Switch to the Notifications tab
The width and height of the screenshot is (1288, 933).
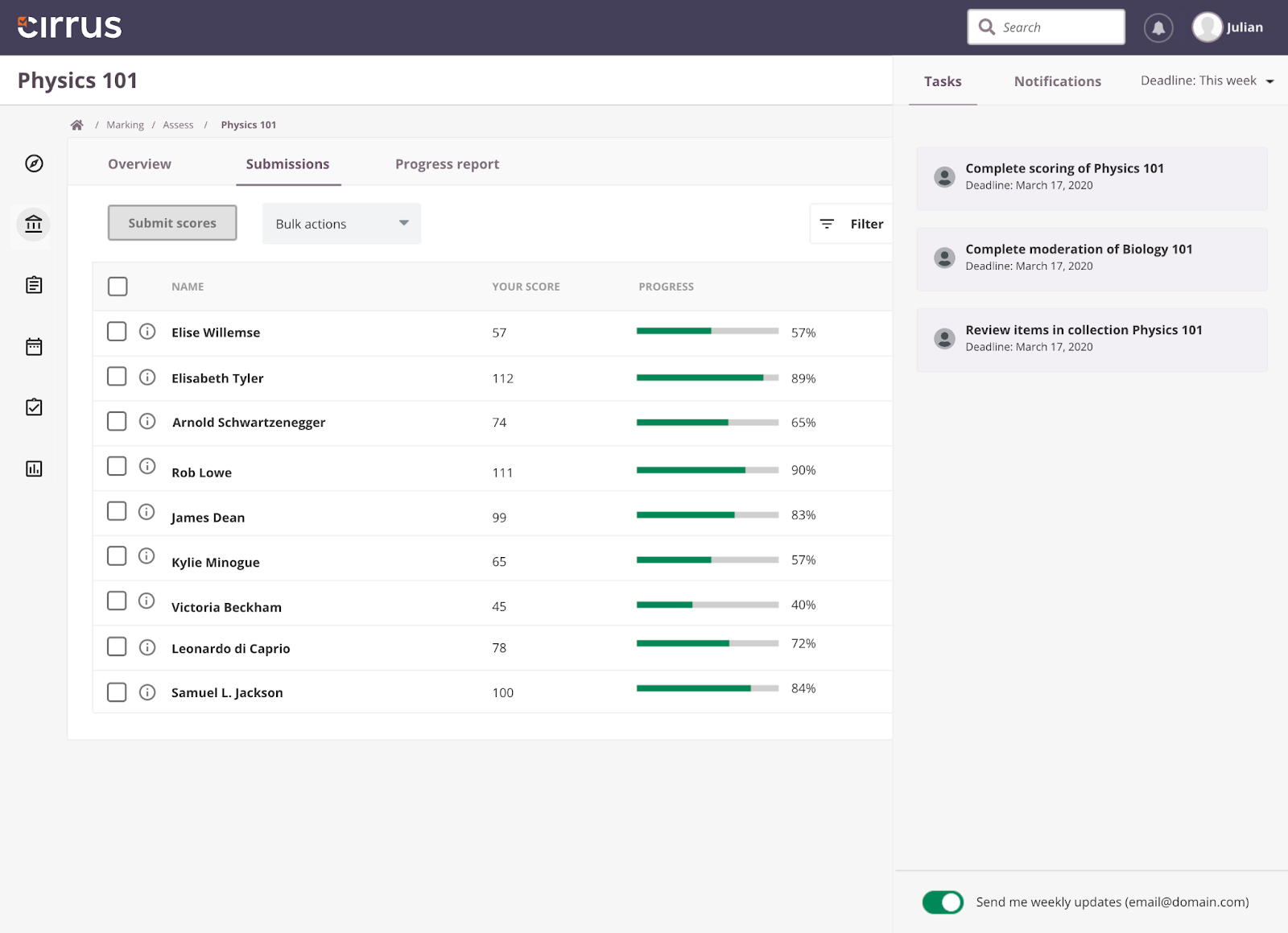(1057, 81)
